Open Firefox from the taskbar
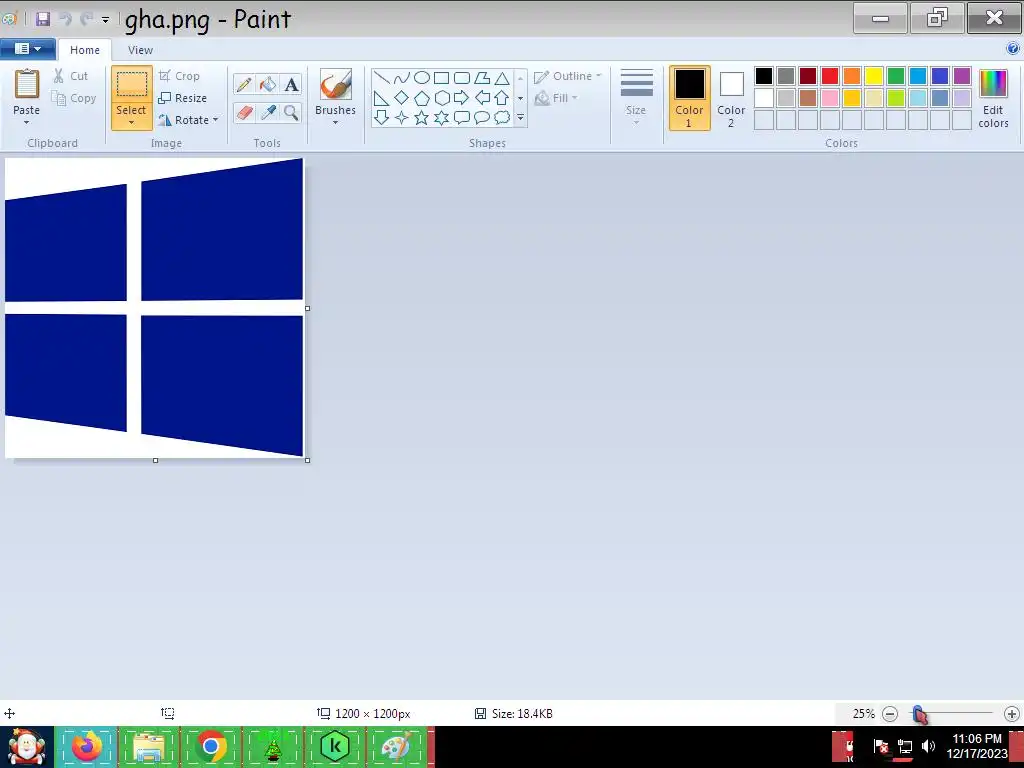Screen dimensions: 1024x768 coord(87,746)
